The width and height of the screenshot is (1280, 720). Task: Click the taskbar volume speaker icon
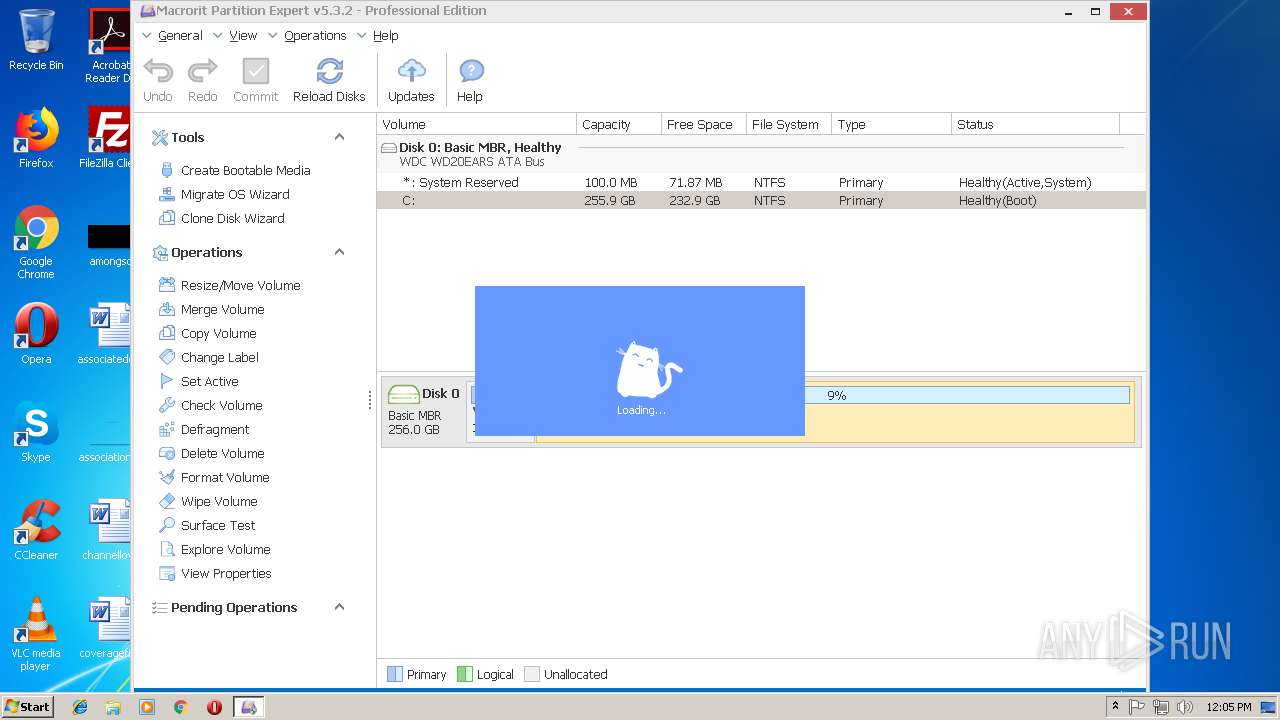point(1185,707)
